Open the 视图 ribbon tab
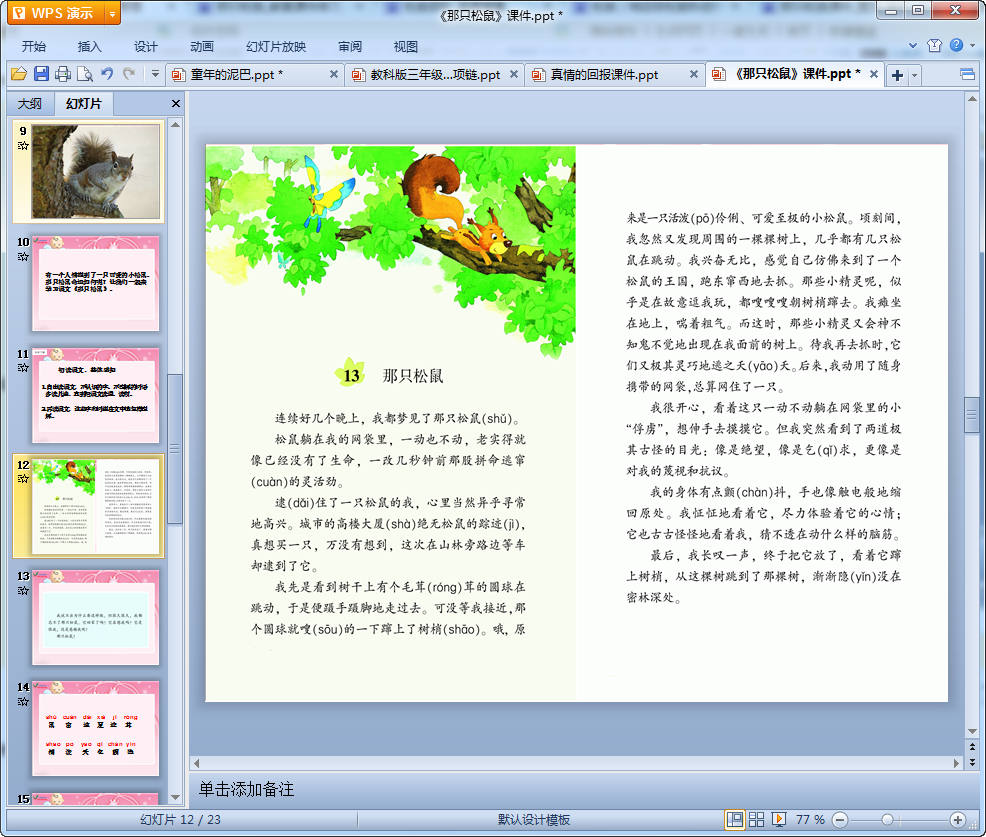 [406, 47]
